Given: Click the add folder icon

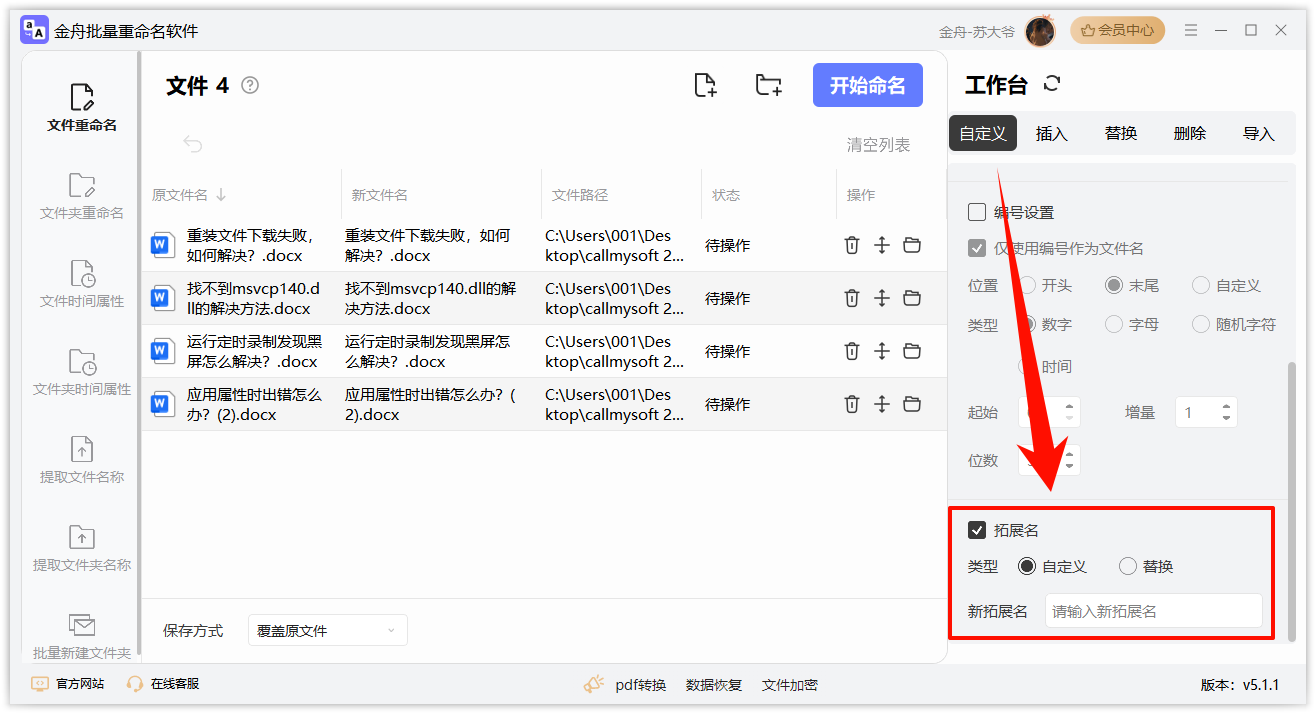Looking at the screenshot, I should tap(767, 85).
